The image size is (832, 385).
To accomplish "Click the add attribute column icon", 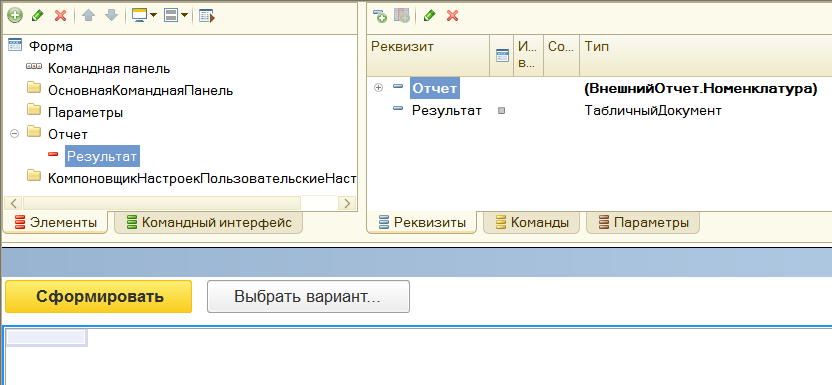I will (402, 16).
